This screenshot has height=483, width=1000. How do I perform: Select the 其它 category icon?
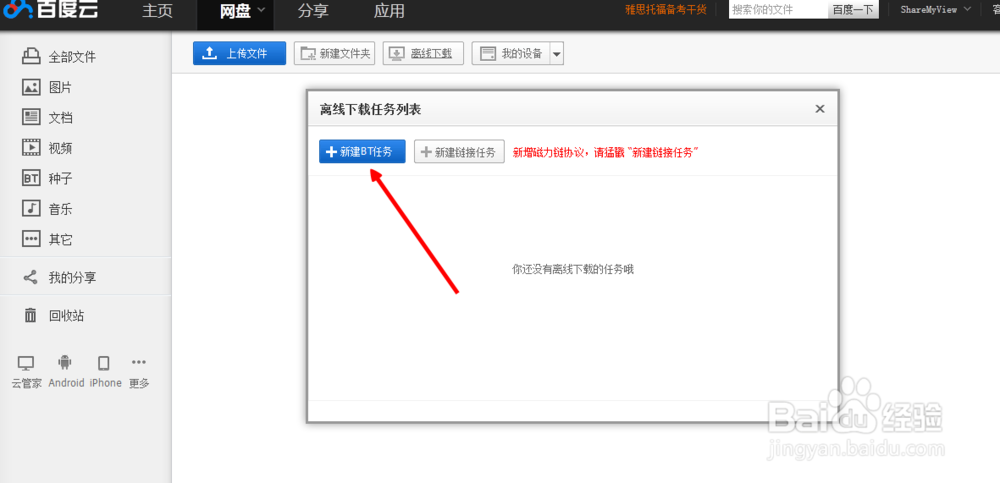pos(31,239)
